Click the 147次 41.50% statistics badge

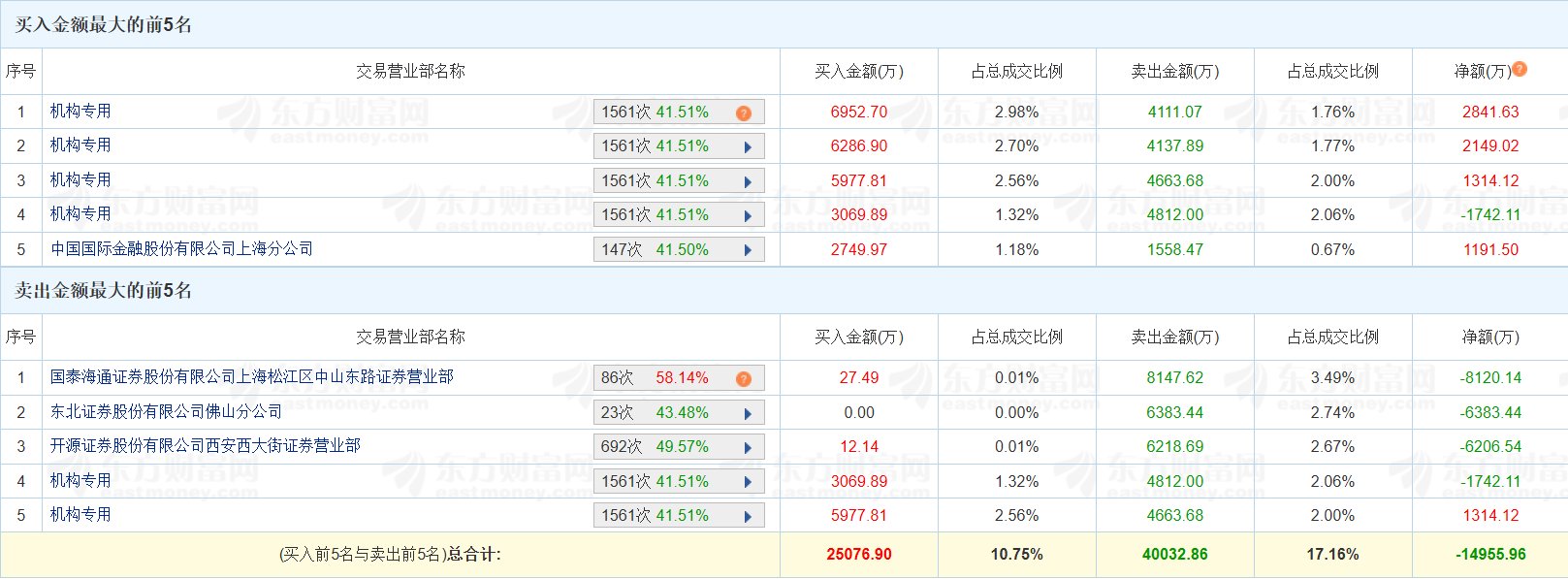point(655,250)
